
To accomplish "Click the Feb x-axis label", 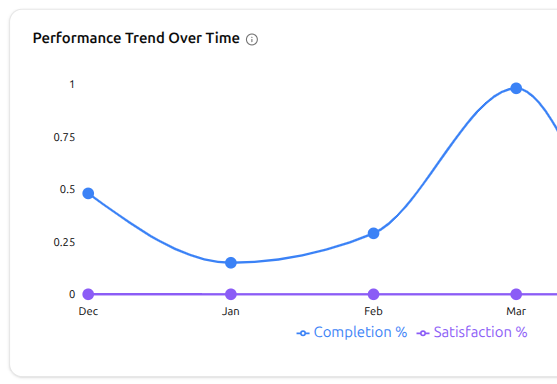I will tap(373, 312).
